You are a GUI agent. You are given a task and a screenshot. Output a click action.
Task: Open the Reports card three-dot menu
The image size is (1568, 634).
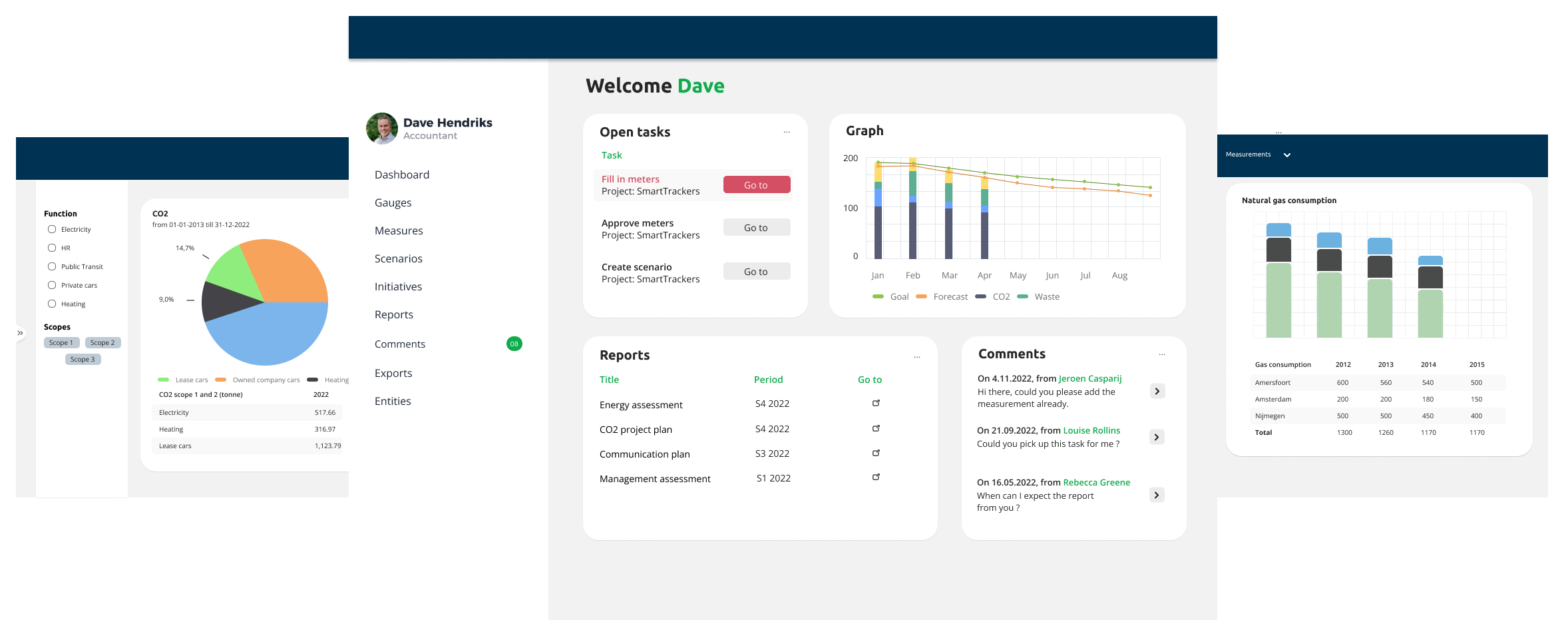916,357
